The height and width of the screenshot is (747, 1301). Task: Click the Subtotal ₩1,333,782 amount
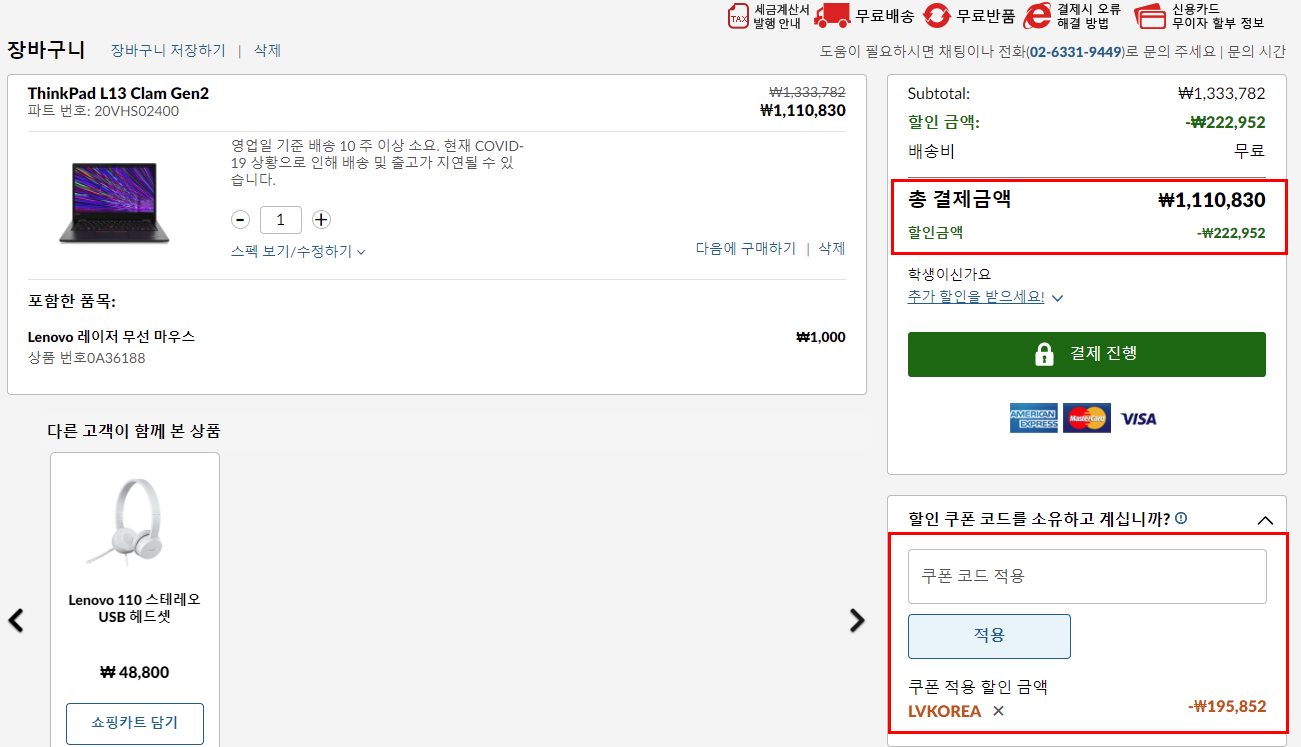click(x=1222, y=93)
